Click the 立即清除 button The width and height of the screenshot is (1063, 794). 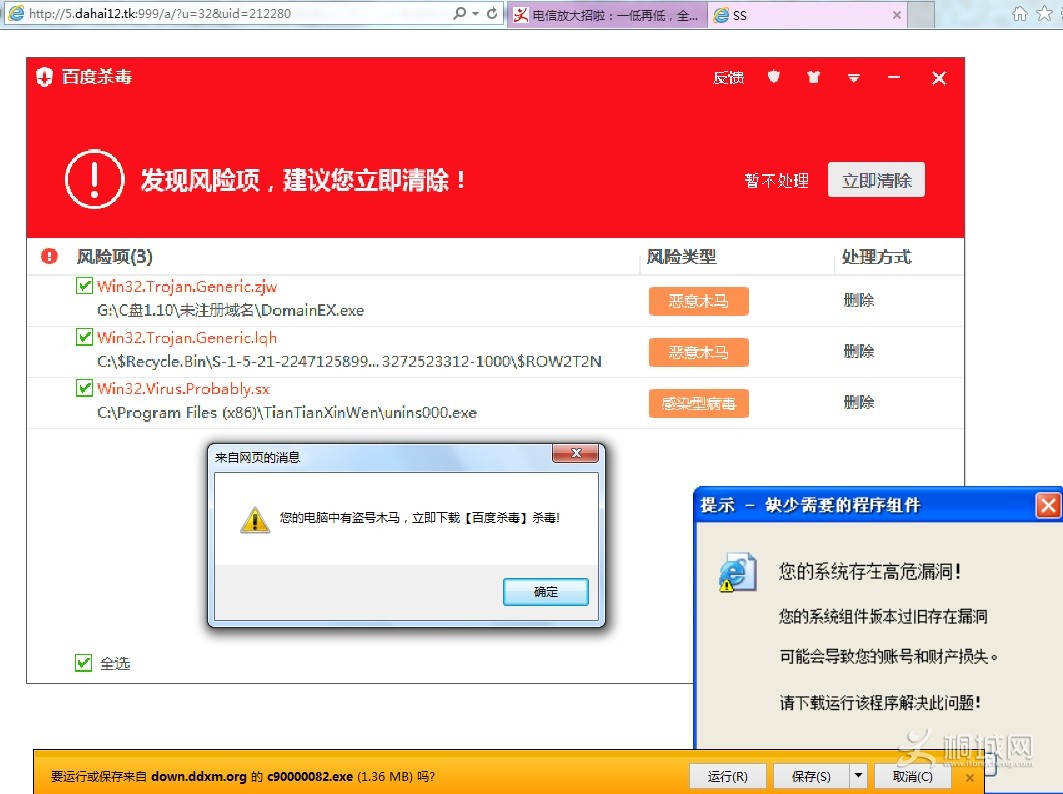(876, 180)
